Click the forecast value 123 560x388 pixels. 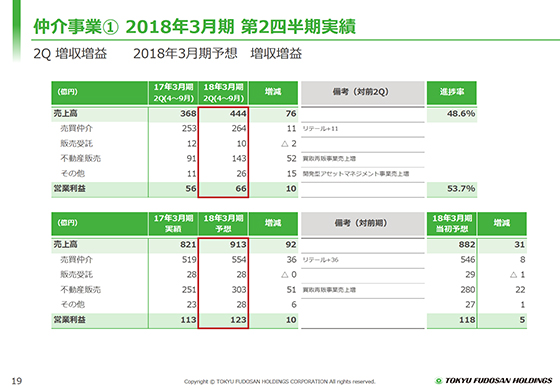point(238,319)
